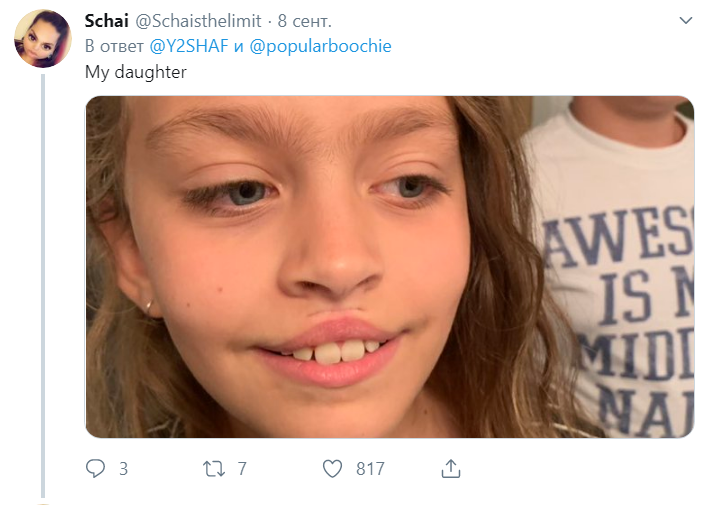Click the reply speech bubble icon

(x=95, y=468)
